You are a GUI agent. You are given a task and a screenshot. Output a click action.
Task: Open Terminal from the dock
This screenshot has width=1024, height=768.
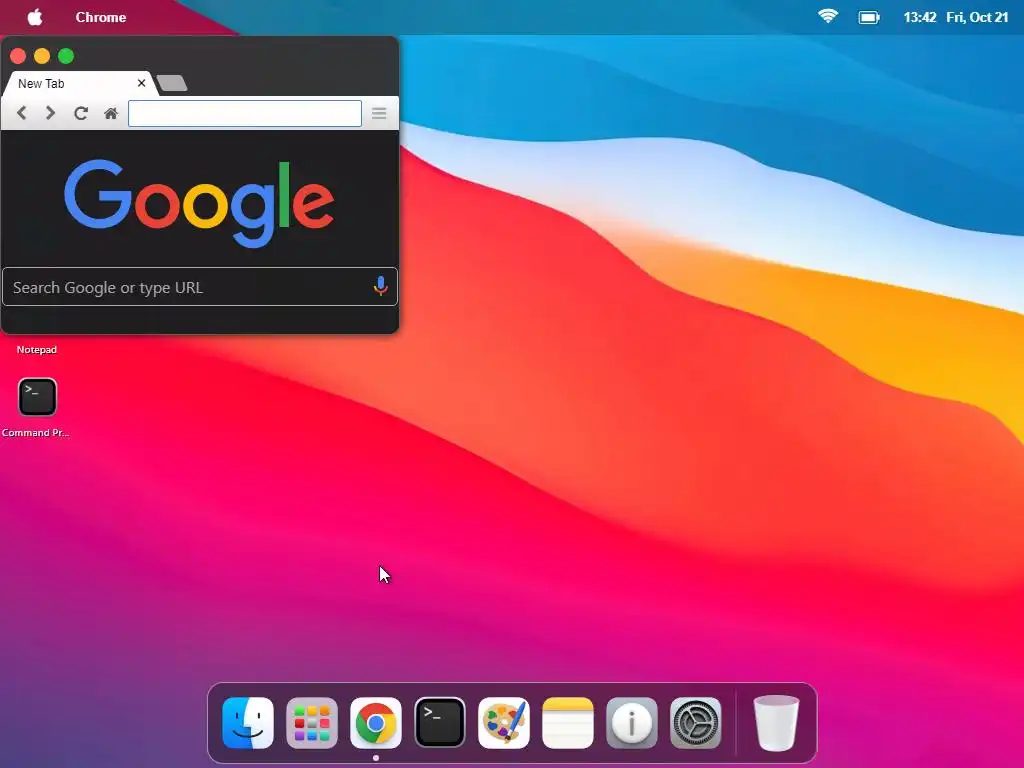440,722
